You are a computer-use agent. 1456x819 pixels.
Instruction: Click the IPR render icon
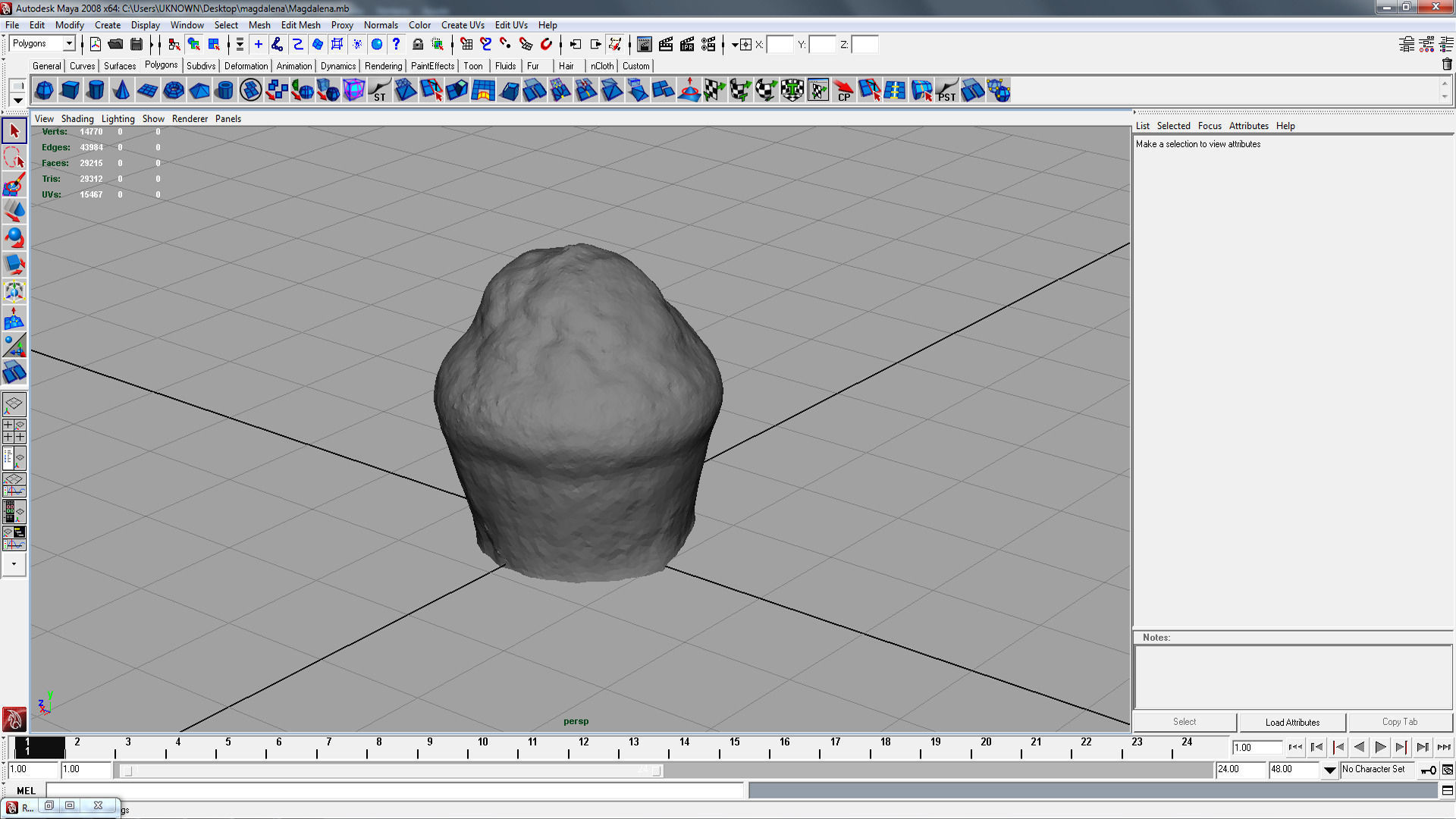pos(687,44)
